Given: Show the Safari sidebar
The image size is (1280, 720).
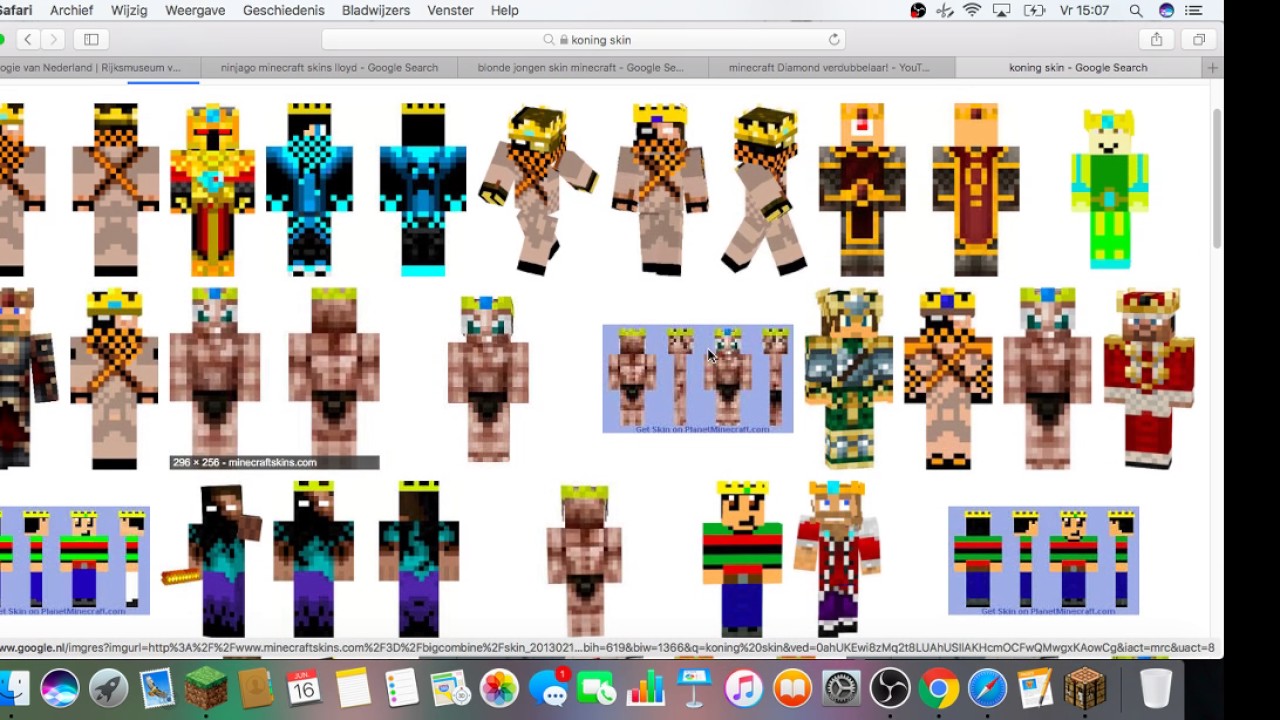Looking at the screenshot, I should click(x=91, y=39).
